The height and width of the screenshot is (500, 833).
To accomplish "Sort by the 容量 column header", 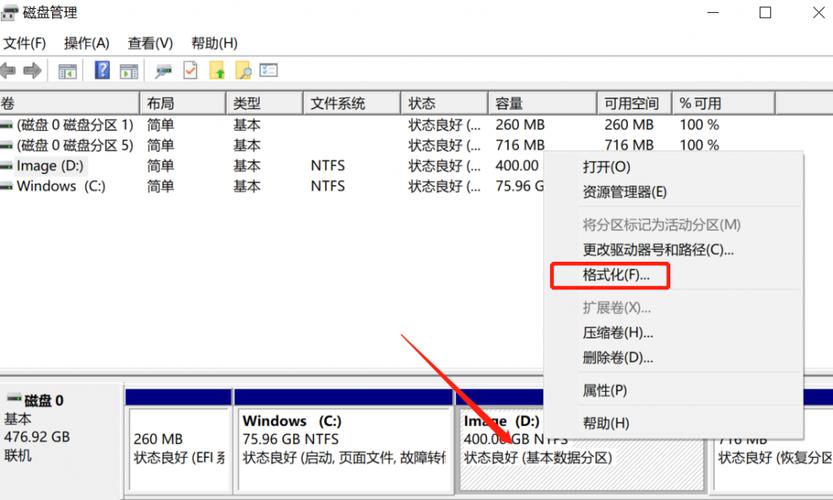I will [542, 103].
